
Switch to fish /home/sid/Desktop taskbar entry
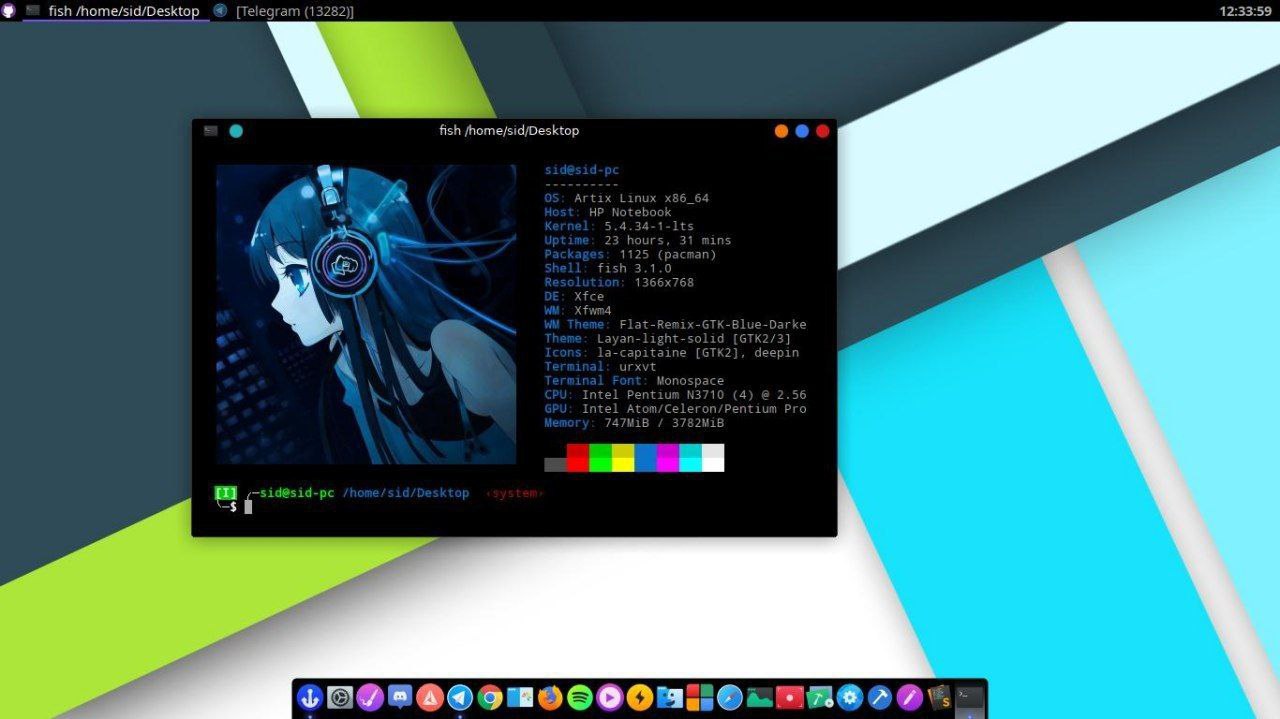[113, 11]
